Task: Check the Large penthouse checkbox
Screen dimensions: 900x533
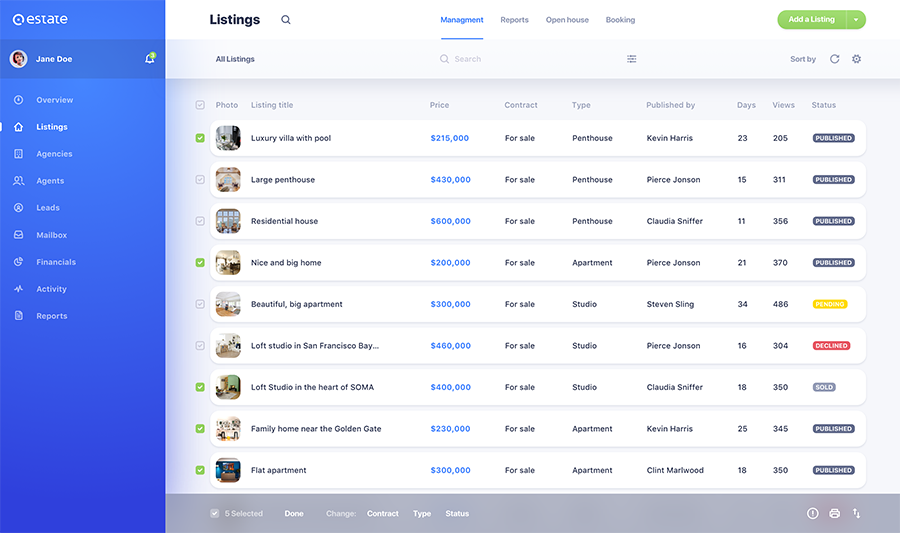Action: (x=200, y=180)
